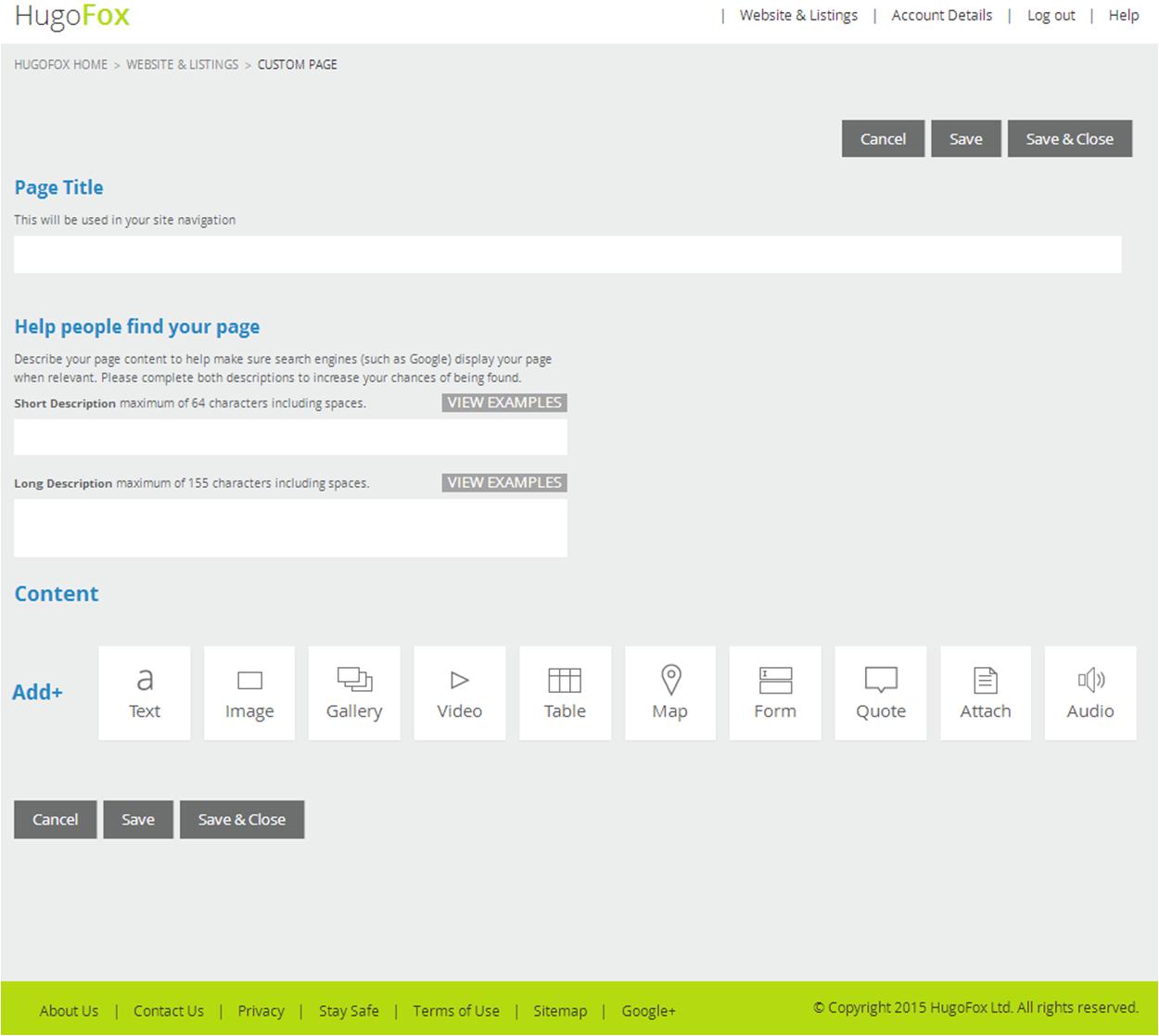1159x1036 pixels.
Task: View examples for the Short Description
Action: point(503,403)
